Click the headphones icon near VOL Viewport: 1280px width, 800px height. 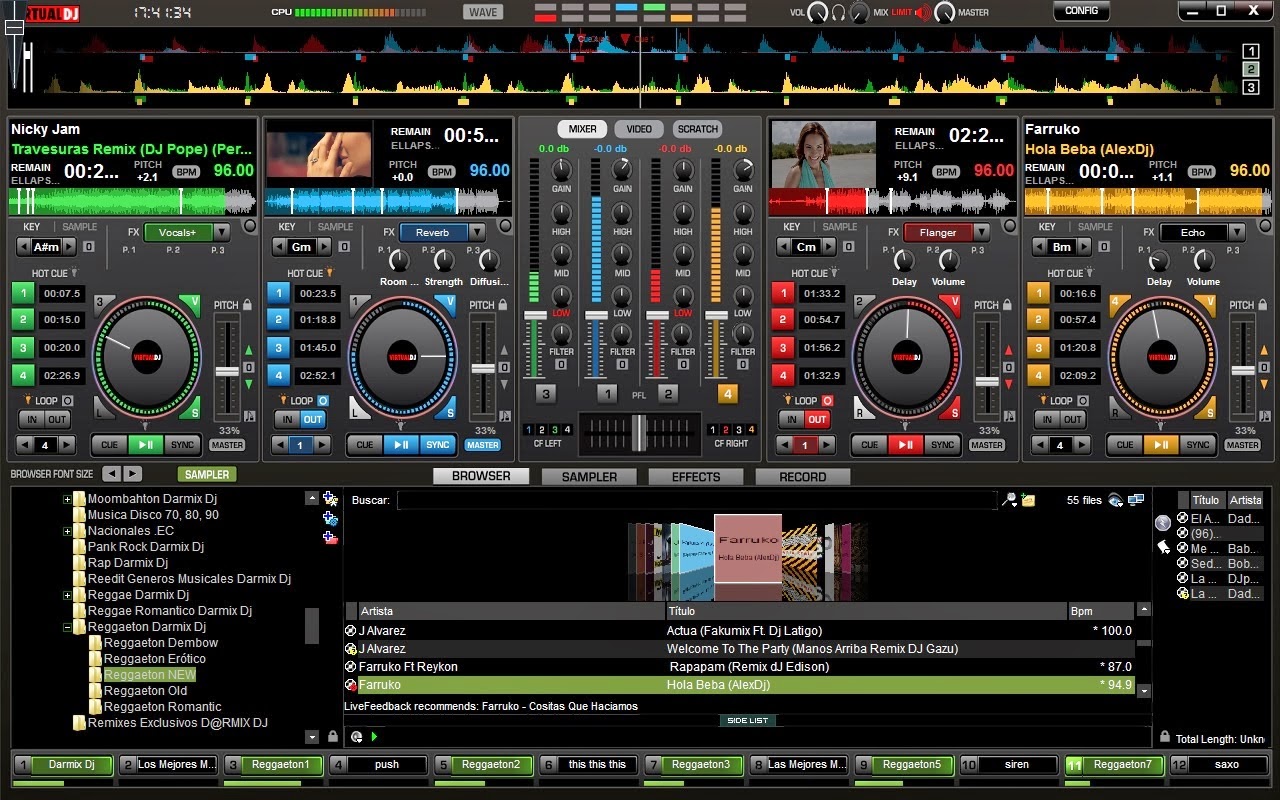tap(839, 12)
